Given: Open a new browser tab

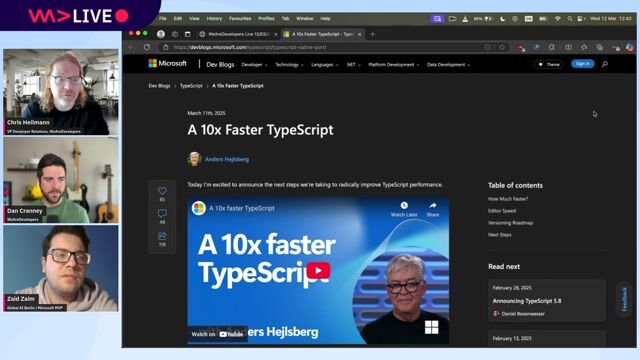Looking at the screenshot, I should click(x=372, y=34).
